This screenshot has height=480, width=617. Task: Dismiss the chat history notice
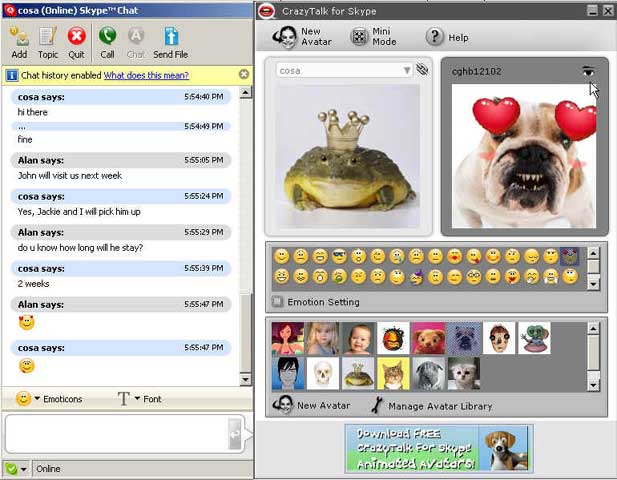pos(244,74)
